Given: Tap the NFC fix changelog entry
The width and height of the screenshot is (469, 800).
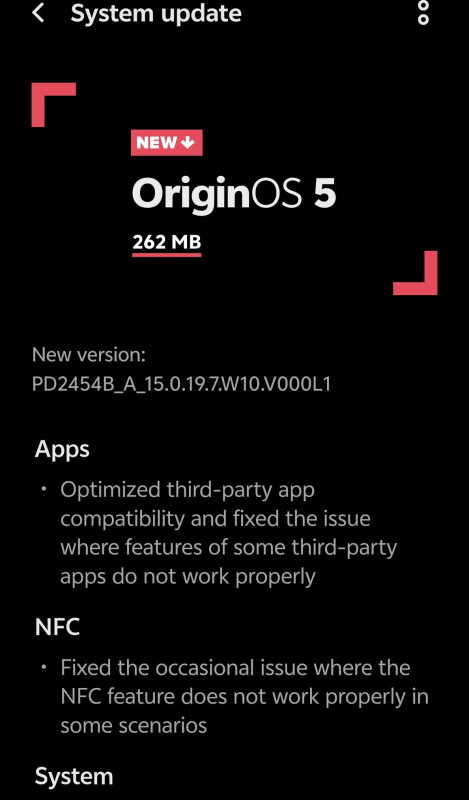Looking at the screenshot, I should [x=244, y=696].
